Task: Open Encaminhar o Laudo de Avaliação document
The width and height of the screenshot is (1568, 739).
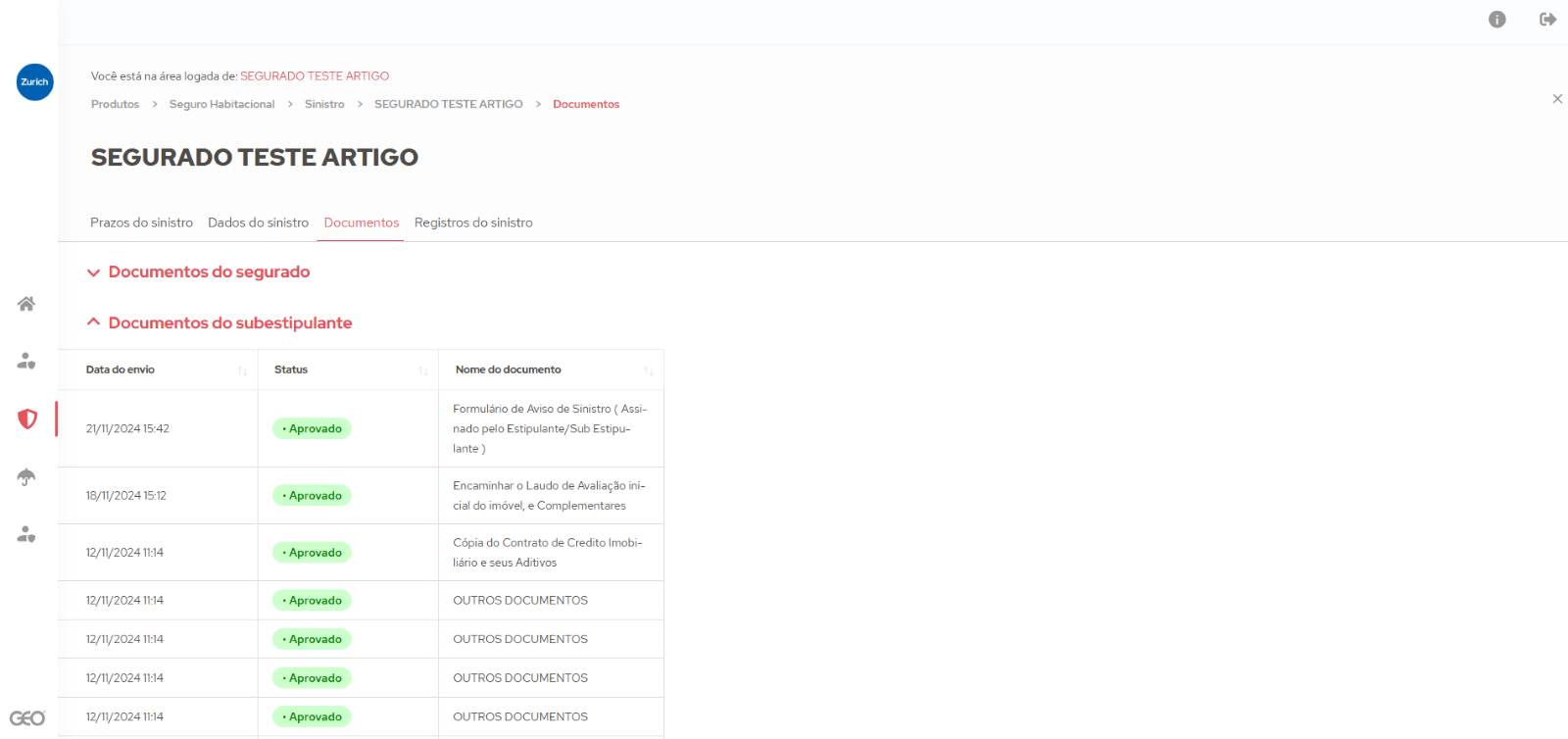Action: [x=549, y=495]
